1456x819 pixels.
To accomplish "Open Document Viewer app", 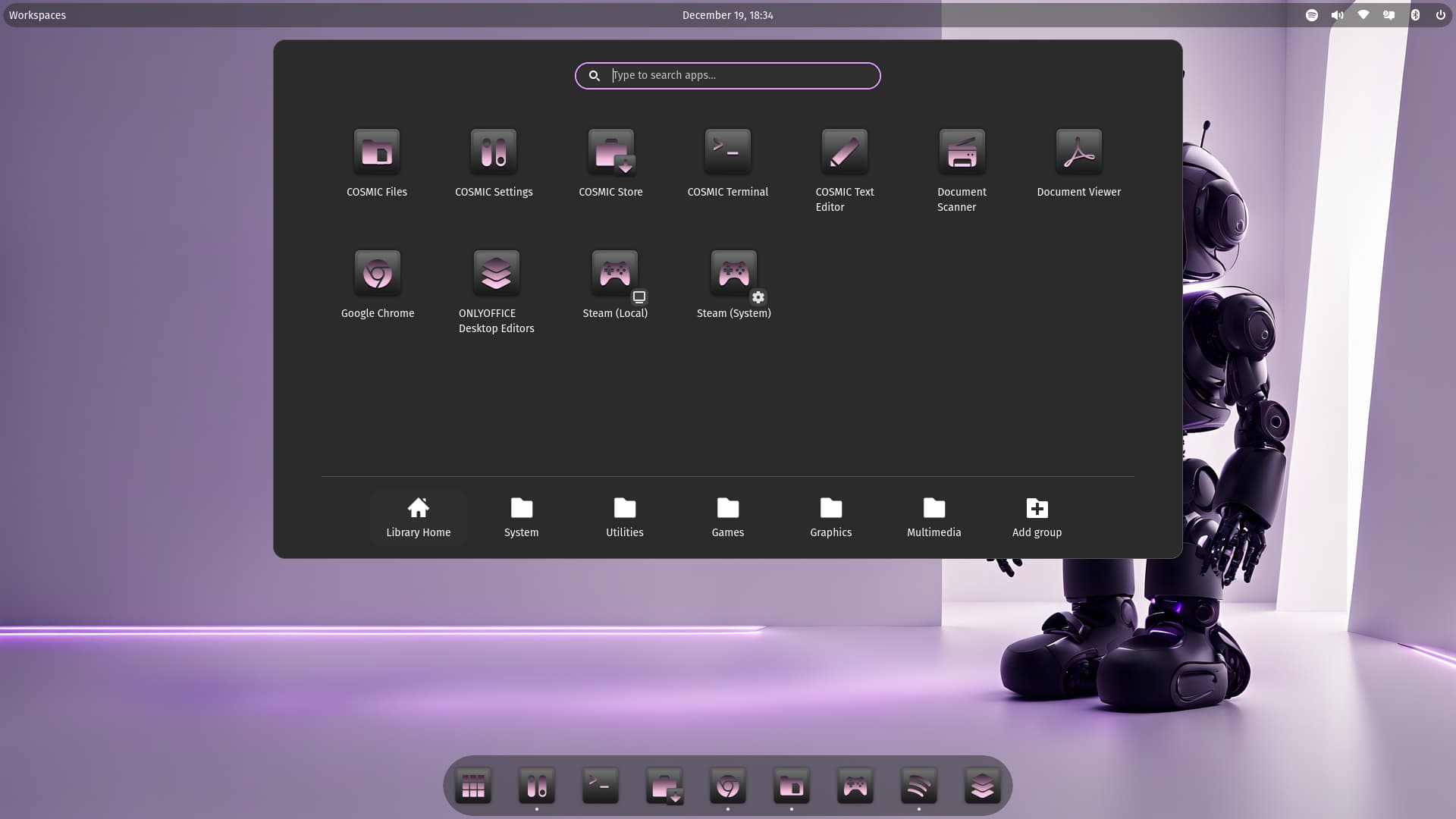I will tap(1078, 163).
